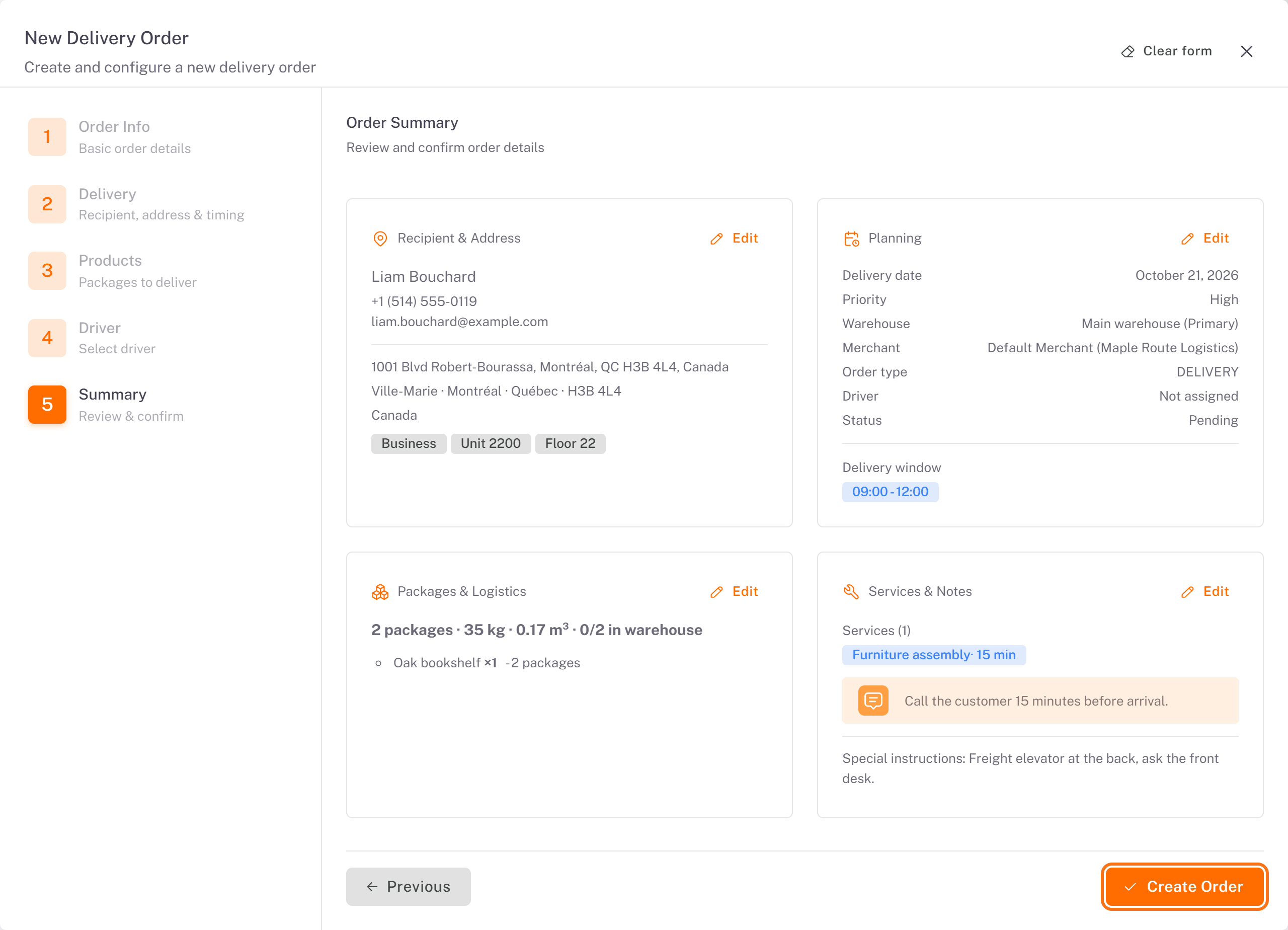Click the Business address tag
The width and height of the screenshot is (1288, 930).
[x=409, y=444]
